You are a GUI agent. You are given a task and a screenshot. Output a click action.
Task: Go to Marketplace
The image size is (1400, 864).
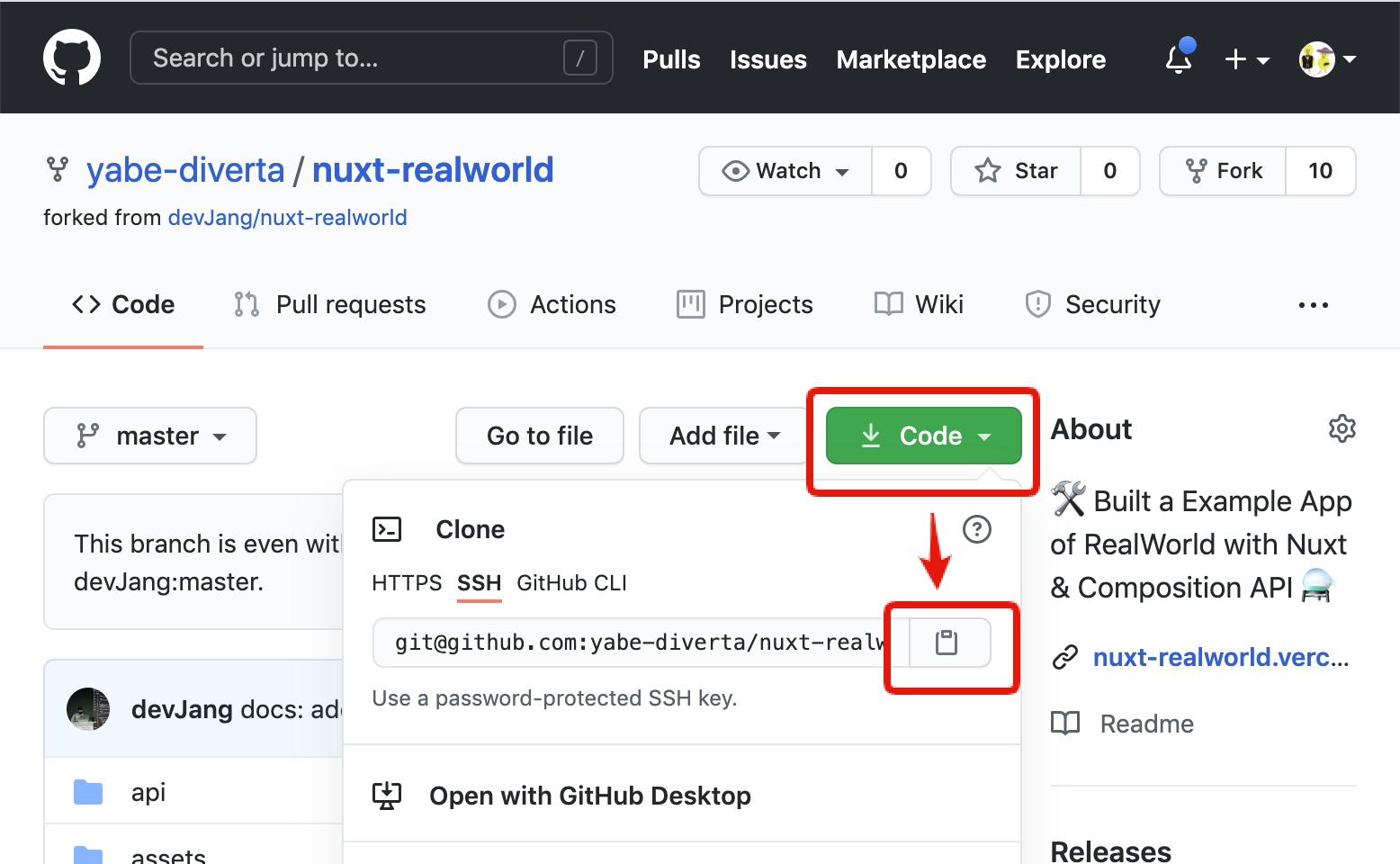tap(911, 59)
